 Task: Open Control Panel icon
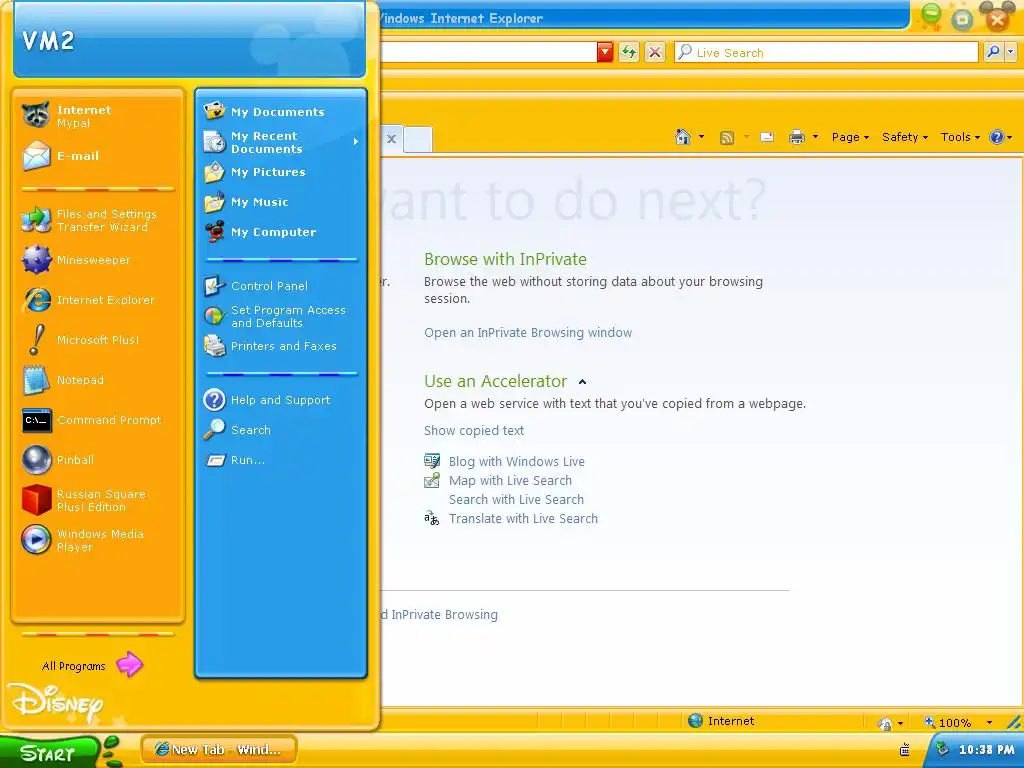coord(214,286)
